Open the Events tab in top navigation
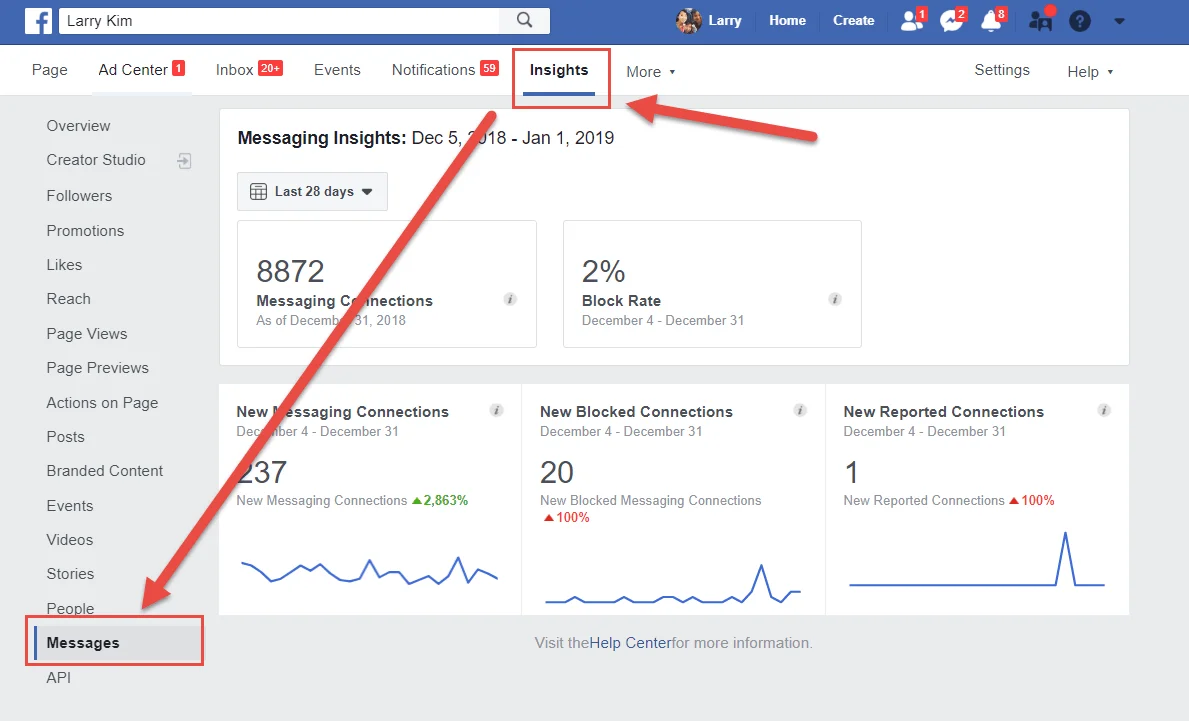1189x721 pixels. [x=337, y=70]
